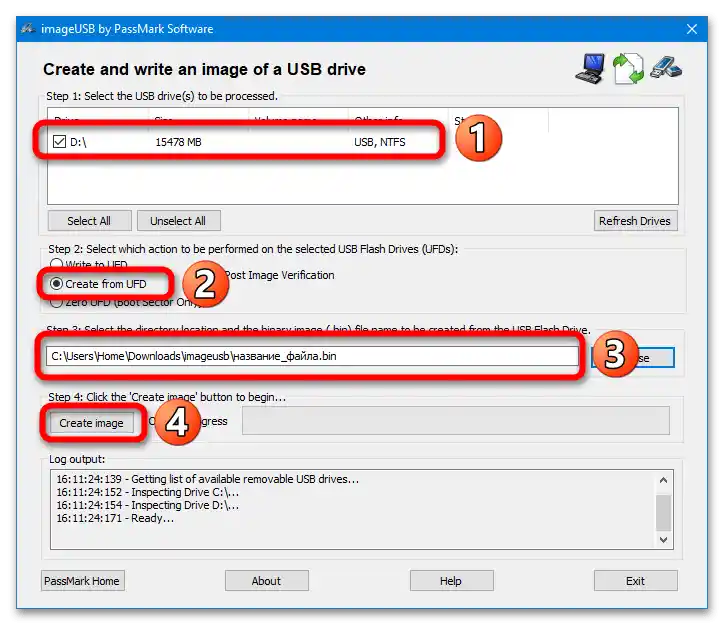724x625 pixels.
Task: Click the Post Image Verification label
Action: point(280,275)
